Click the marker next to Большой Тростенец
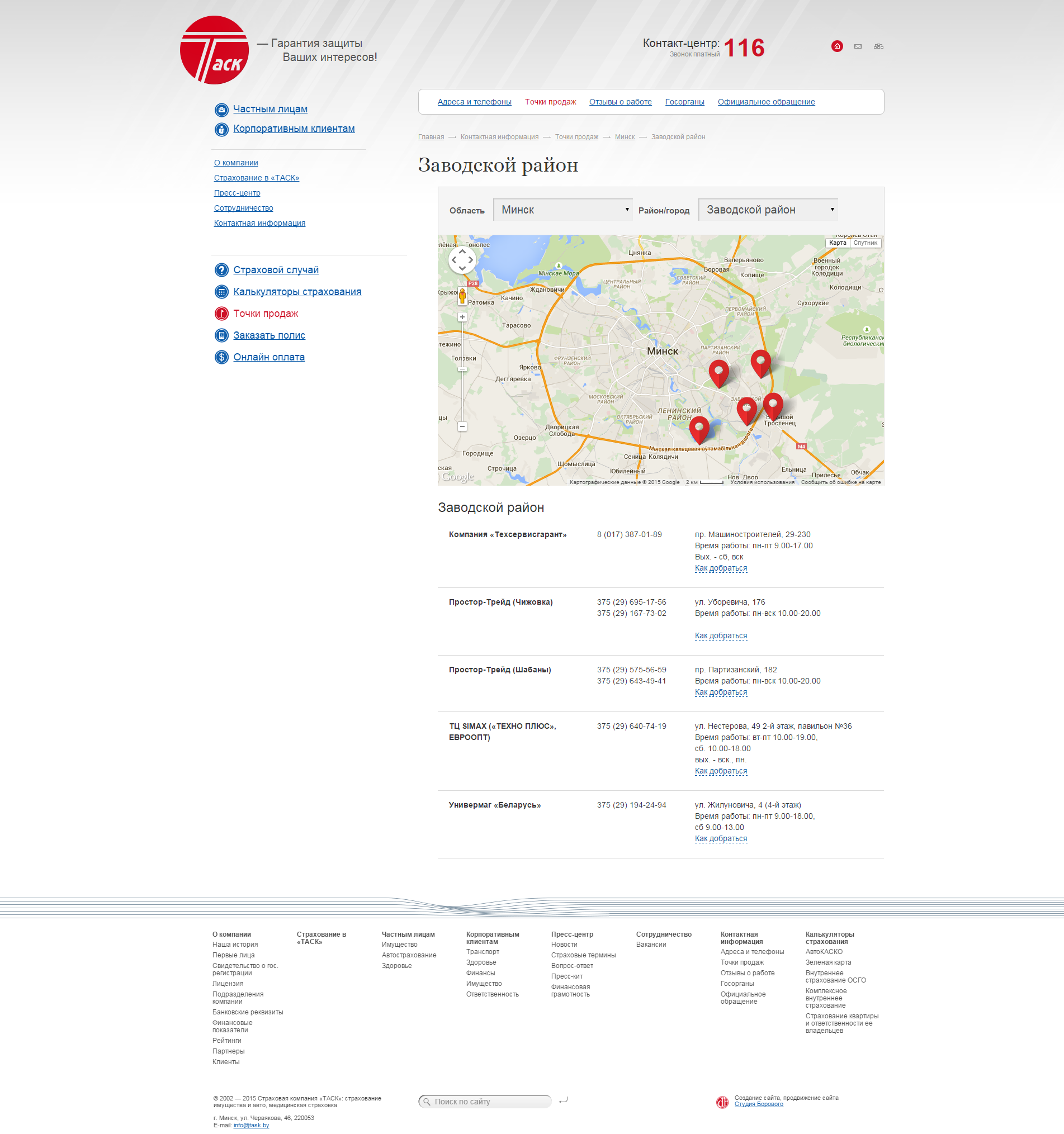The width and height of the screenshot is (1064, 1134). [773, 407]
